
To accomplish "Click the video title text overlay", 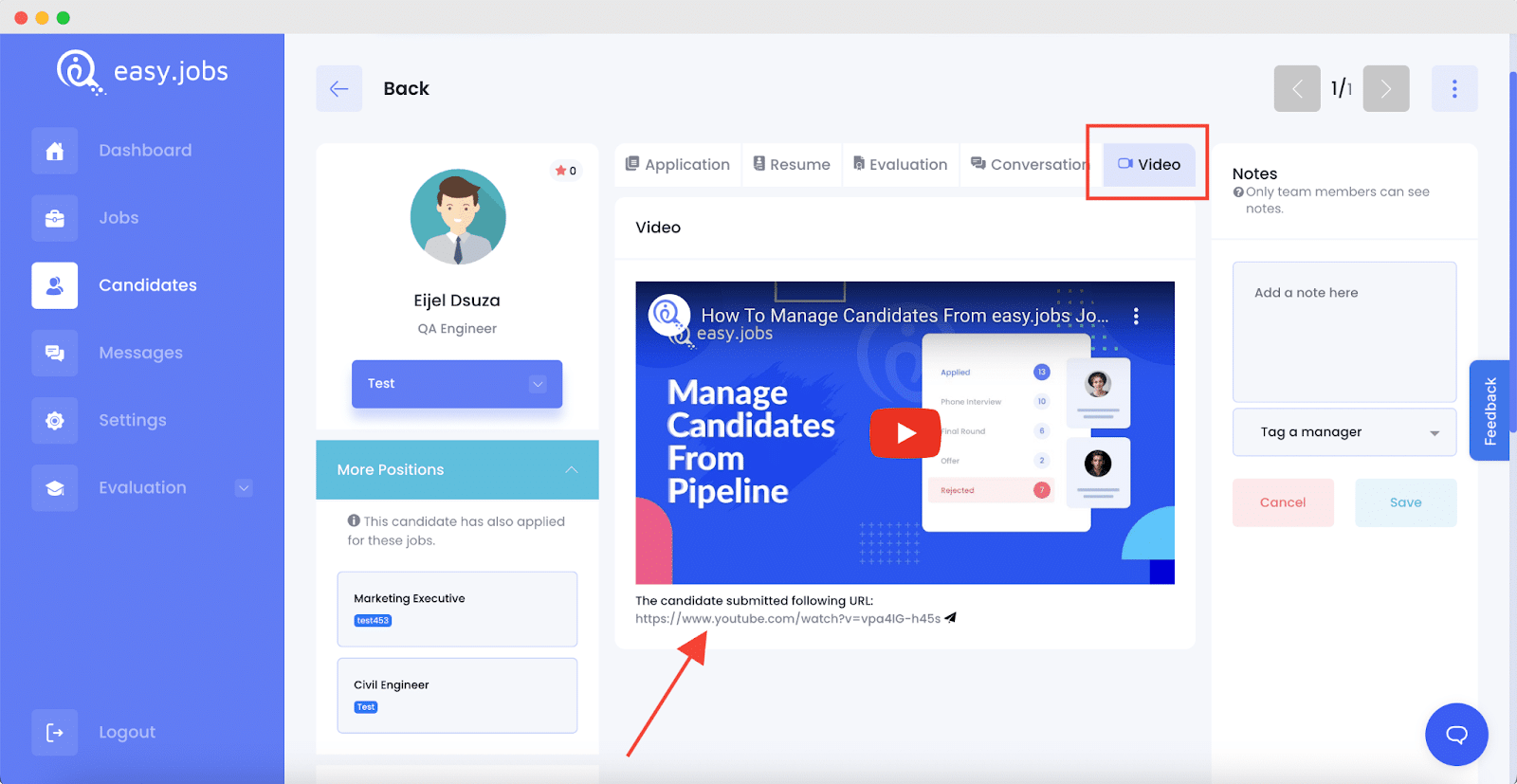I will coord(905,316).
